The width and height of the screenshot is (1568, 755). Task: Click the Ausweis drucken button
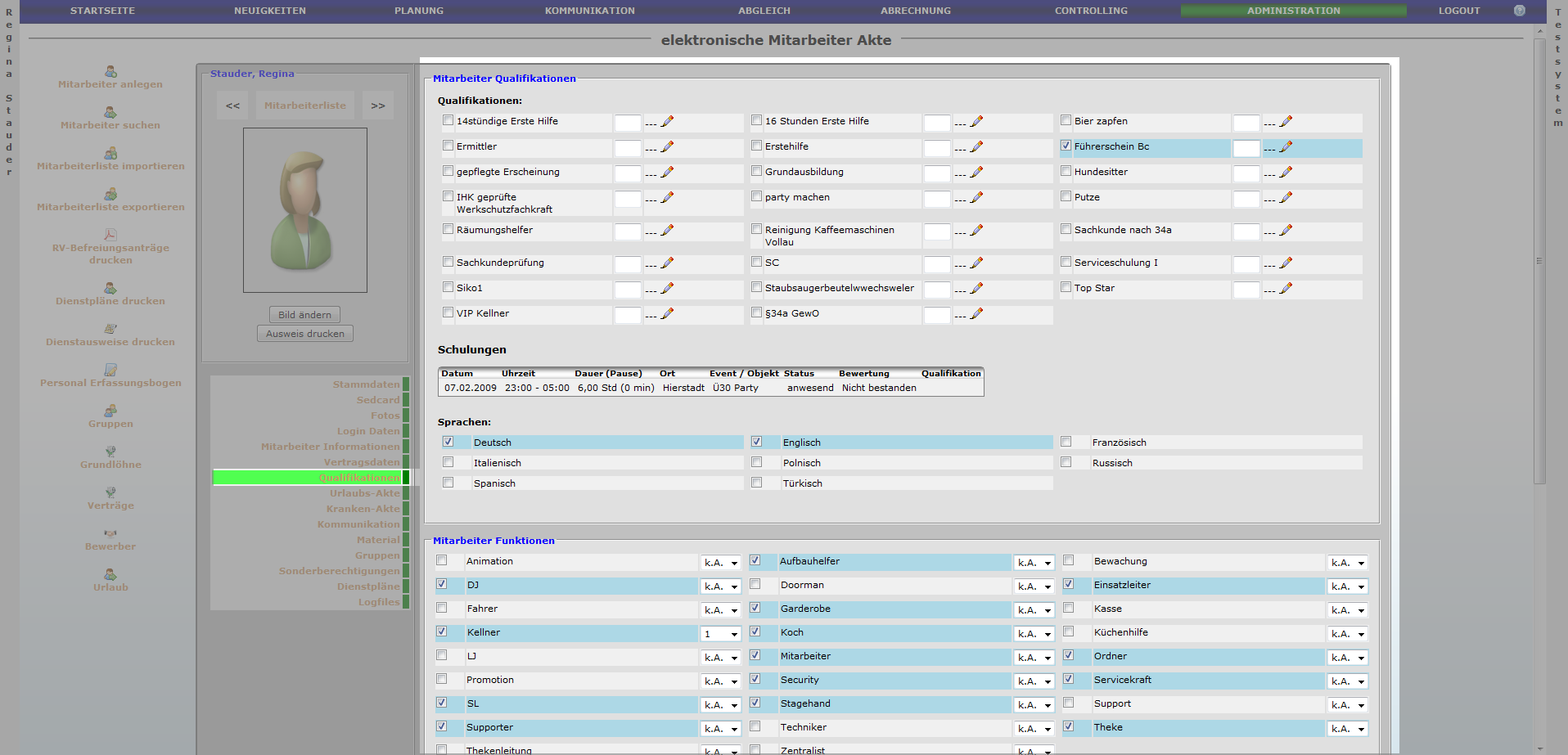pos(305,334)
